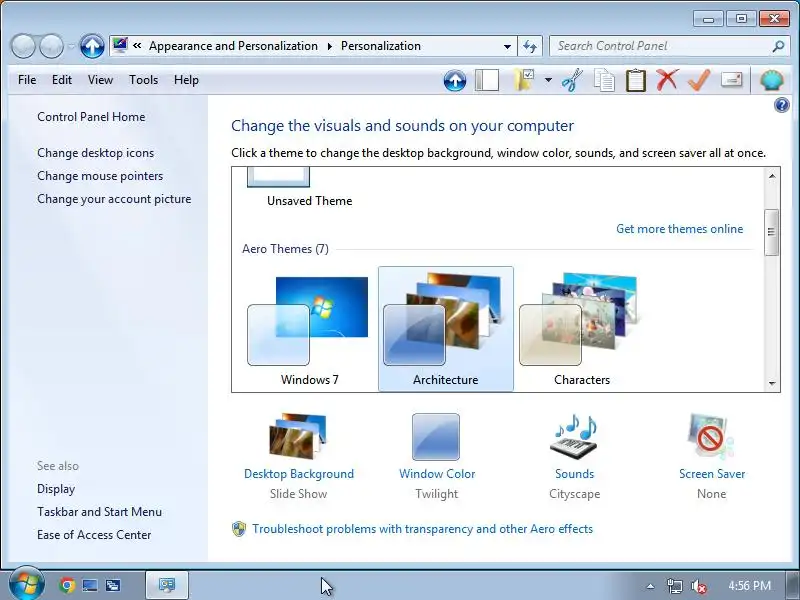This screenshot has width=800, height=600.
Task: Open the dropdown arrow next to folder icon
Action: [x=548, y=80]
